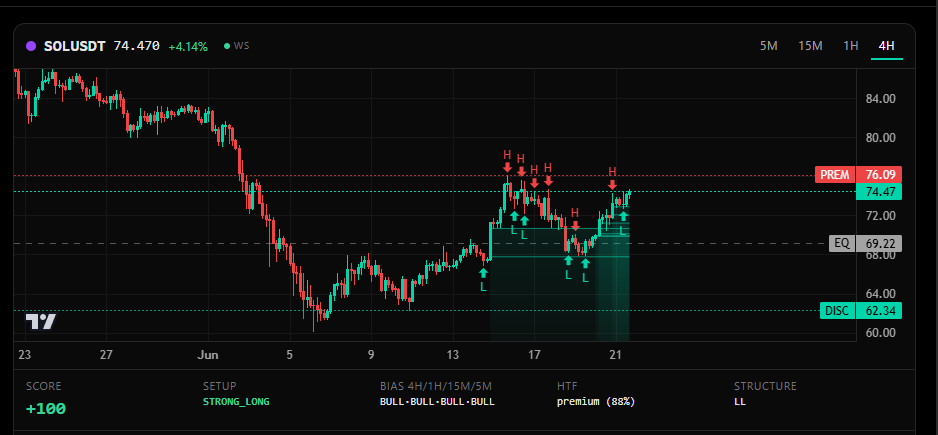Select the active 4H timeframe tab

click(x=887, y=46)
